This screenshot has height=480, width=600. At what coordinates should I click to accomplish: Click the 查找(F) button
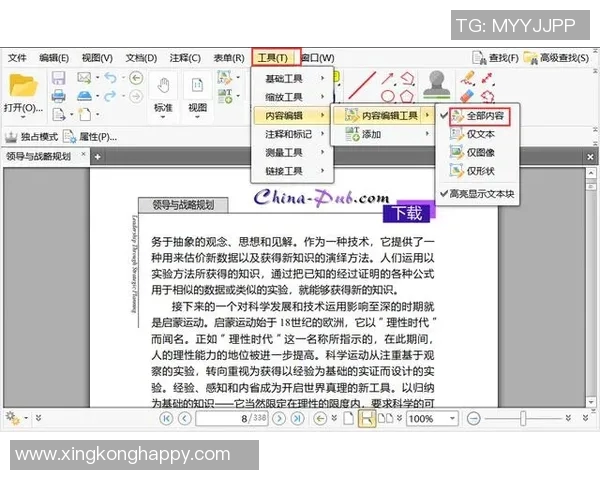[496, 58]
